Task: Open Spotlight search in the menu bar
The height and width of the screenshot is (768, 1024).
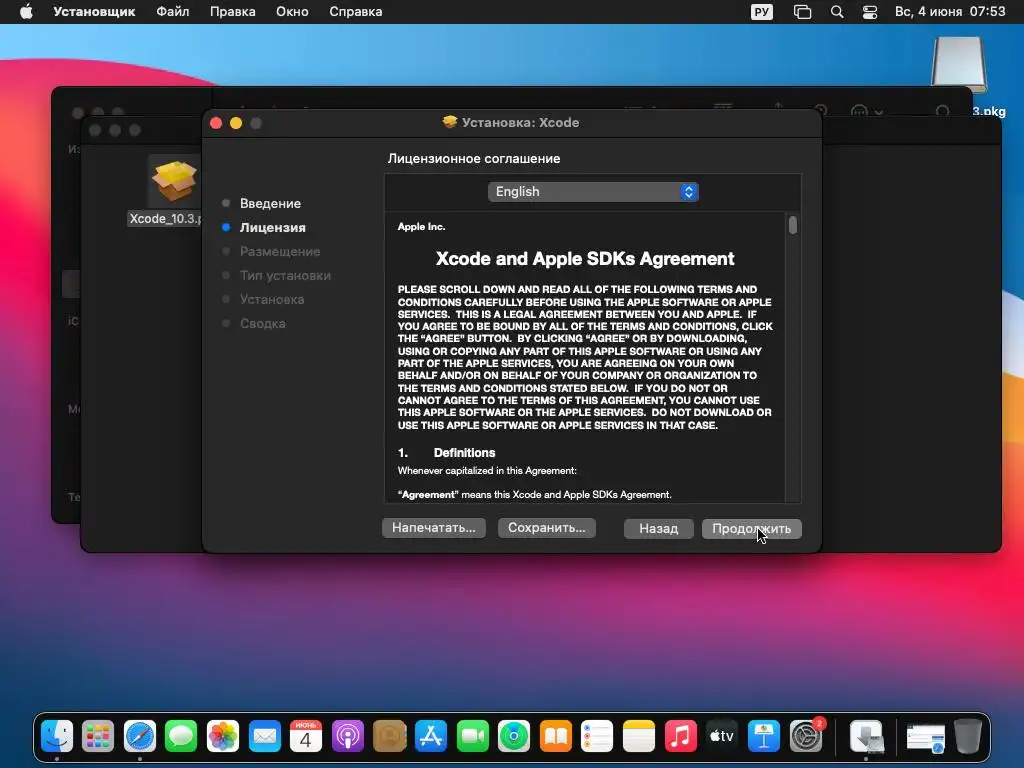Action: pyautogui.click(x=837, y=12)
